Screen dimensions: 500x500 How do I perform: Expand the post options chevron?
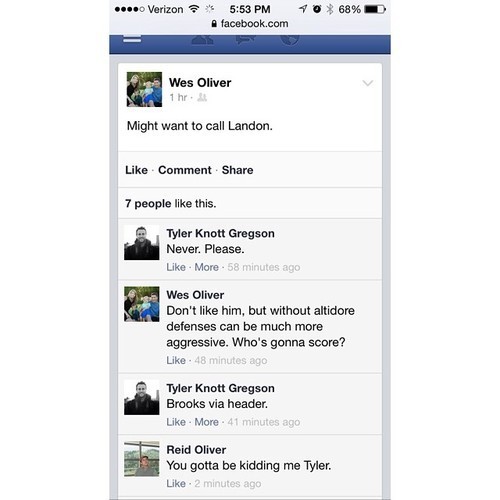(x=368, y=83)
